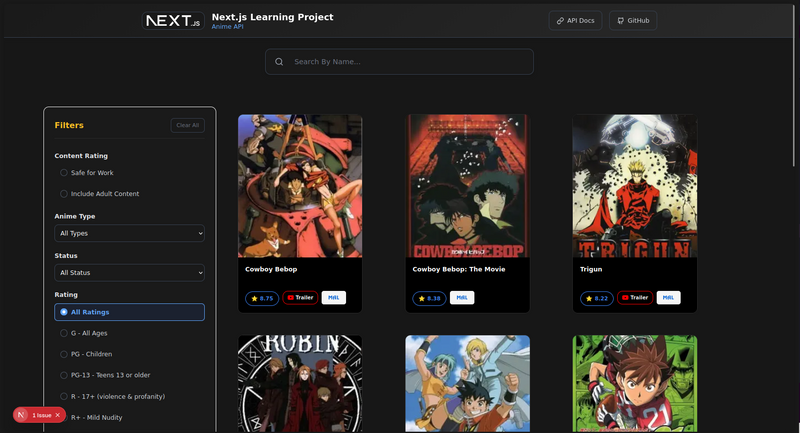Click the MAL badge on Cowboy Bebop: The Movie
The image size is (800, 433).
461,298
